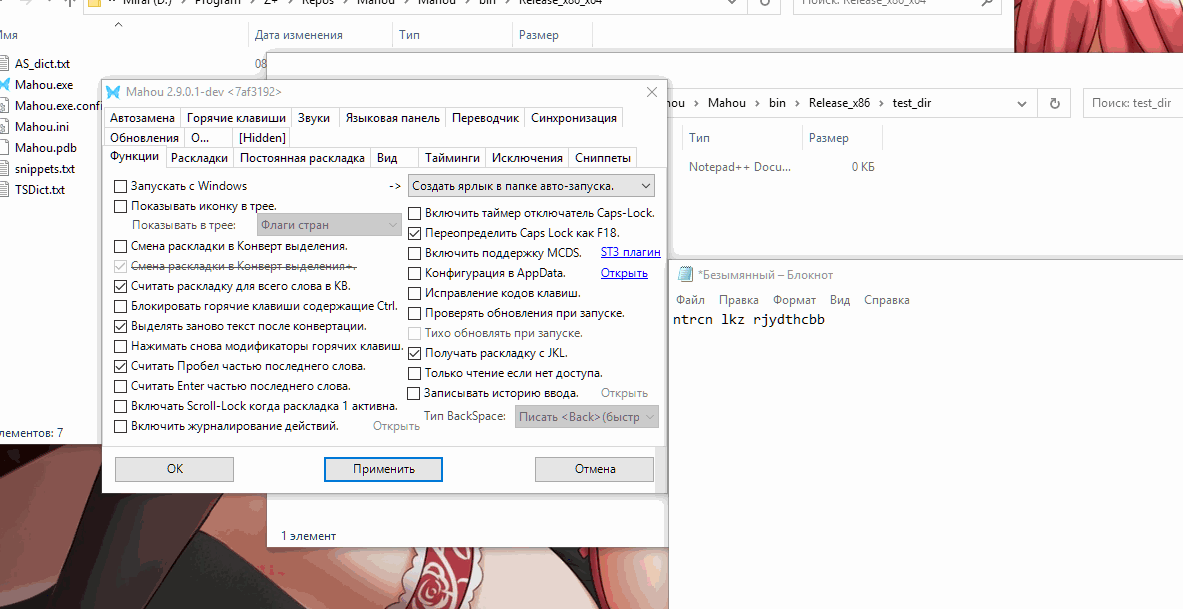
Task: Select snippets.txt file icon
Action: pyautogui.click(x=4, y=169)
